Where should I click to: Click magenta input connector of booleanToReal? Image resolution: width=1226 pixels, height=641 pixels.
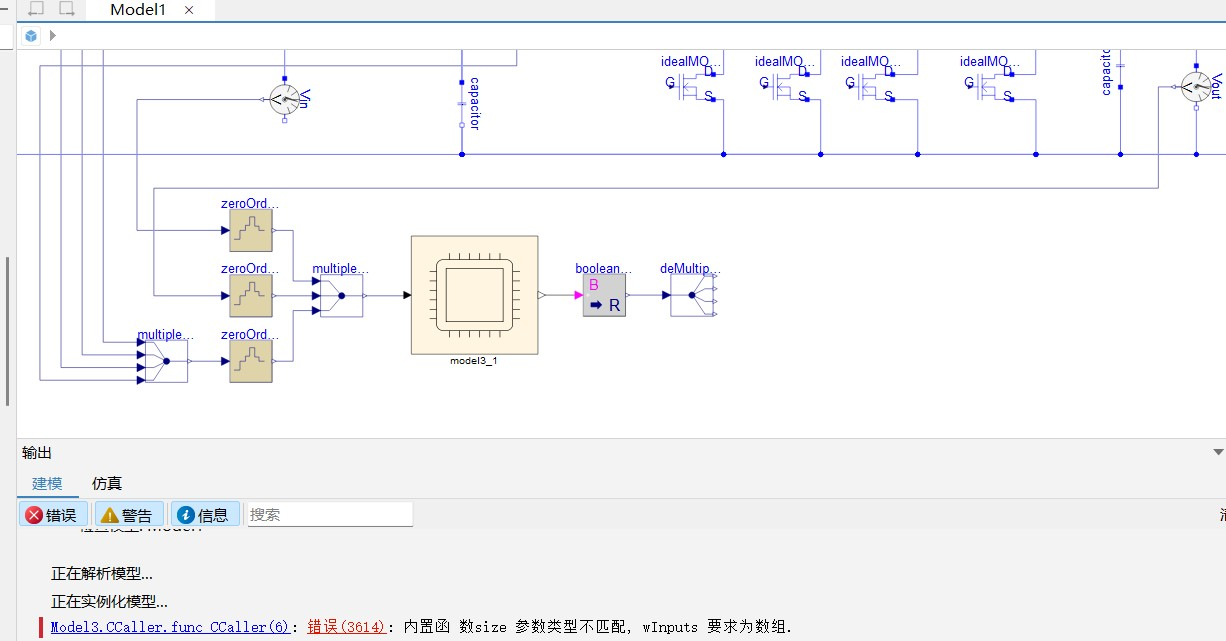click(x=578, y=296)
